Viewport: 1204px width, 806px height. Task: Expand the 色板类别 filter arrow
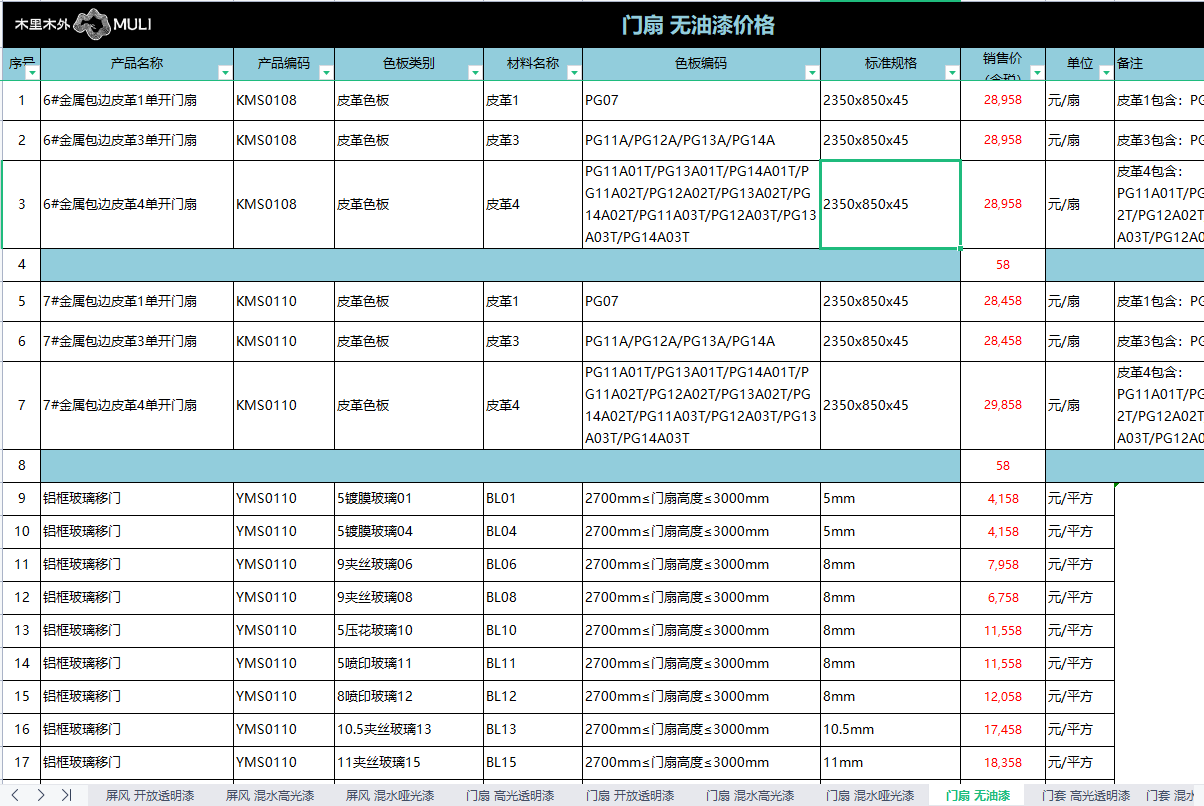coord(474,73)
